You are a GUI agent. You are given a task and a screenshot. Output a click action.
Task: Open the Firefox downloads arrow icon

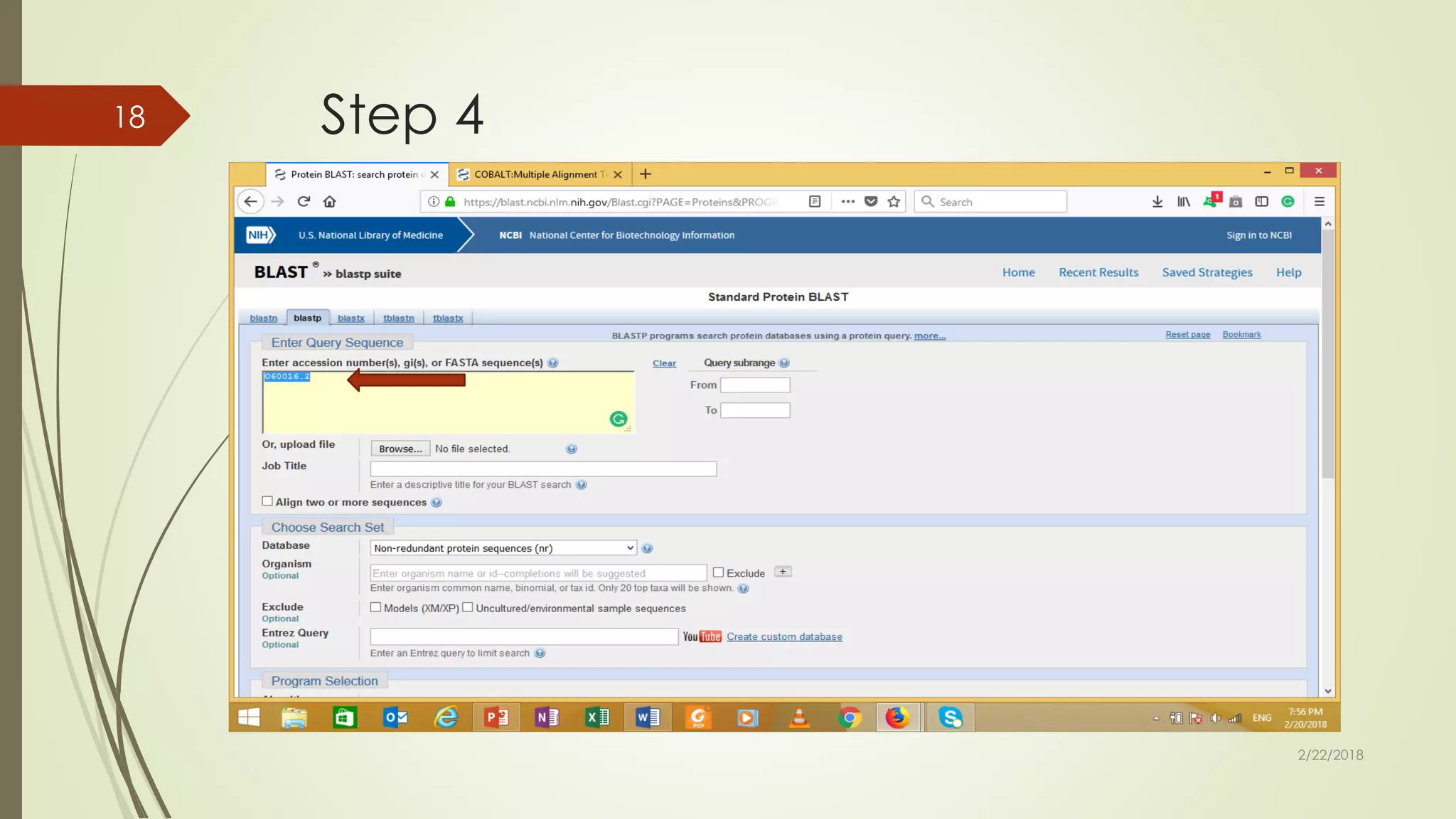click(x=1157, y=202)
